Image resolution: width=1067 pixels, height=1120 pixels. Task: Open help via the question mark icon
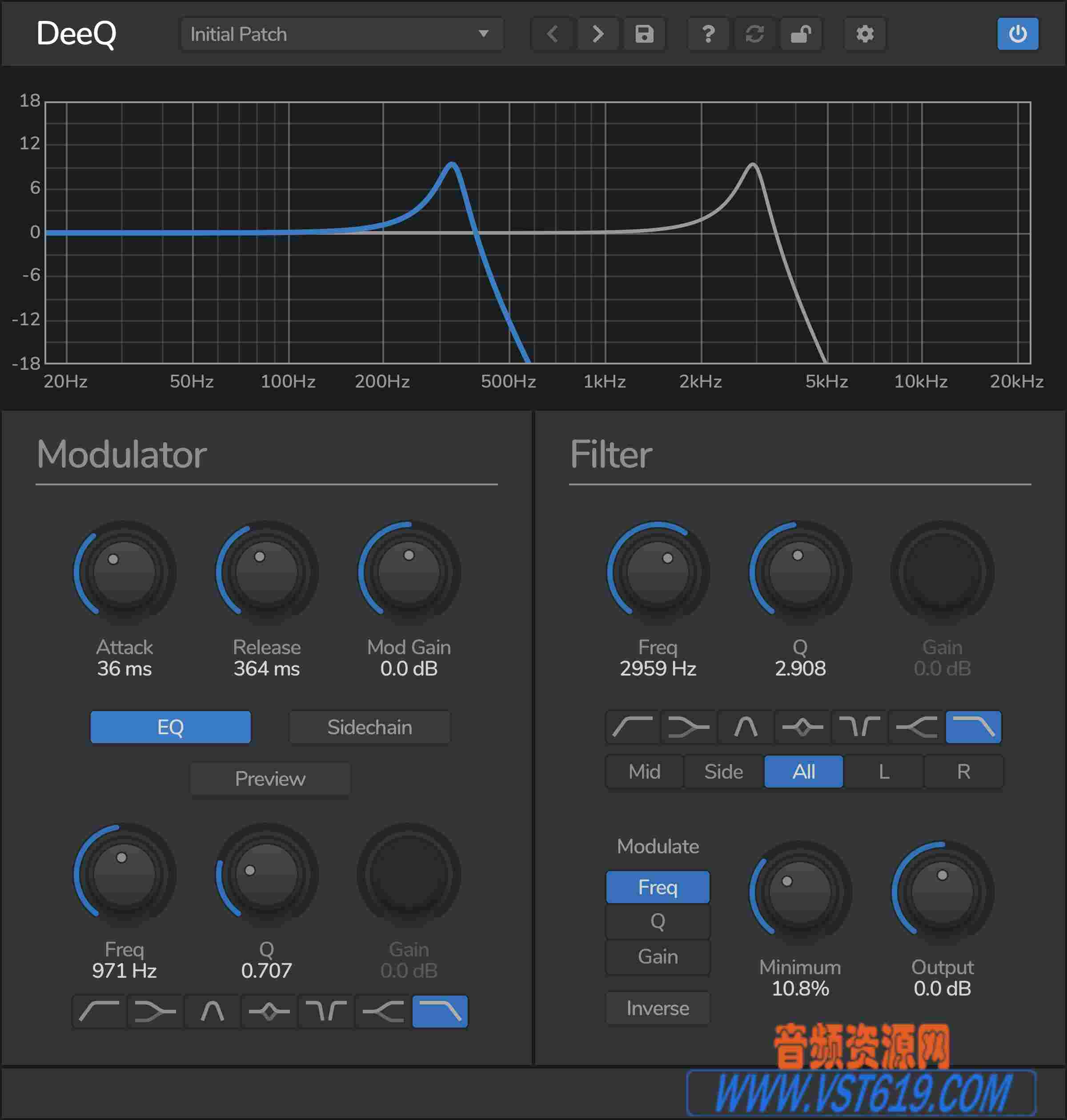pos(708,34)
